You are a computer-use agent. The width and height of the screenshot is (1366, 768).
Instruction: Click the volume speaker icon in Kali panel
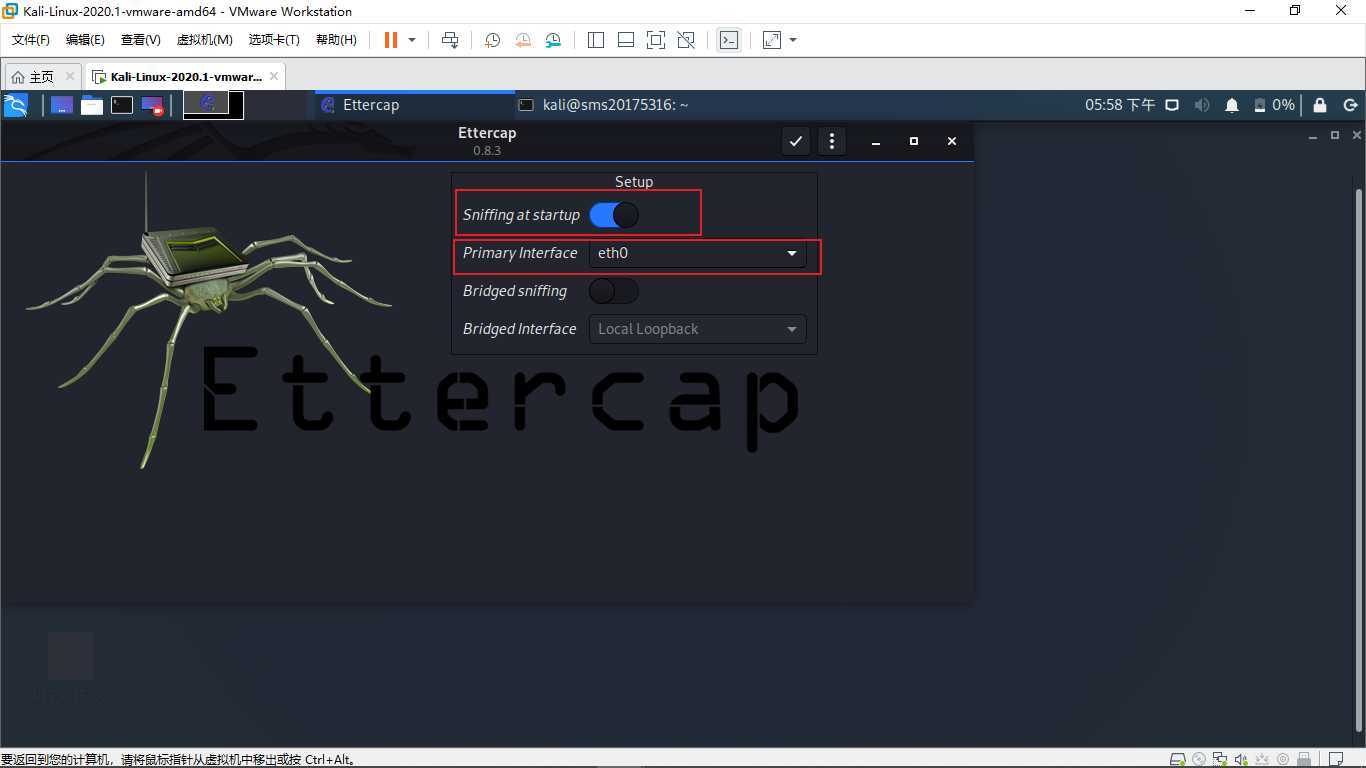(x=1202, y=105)
